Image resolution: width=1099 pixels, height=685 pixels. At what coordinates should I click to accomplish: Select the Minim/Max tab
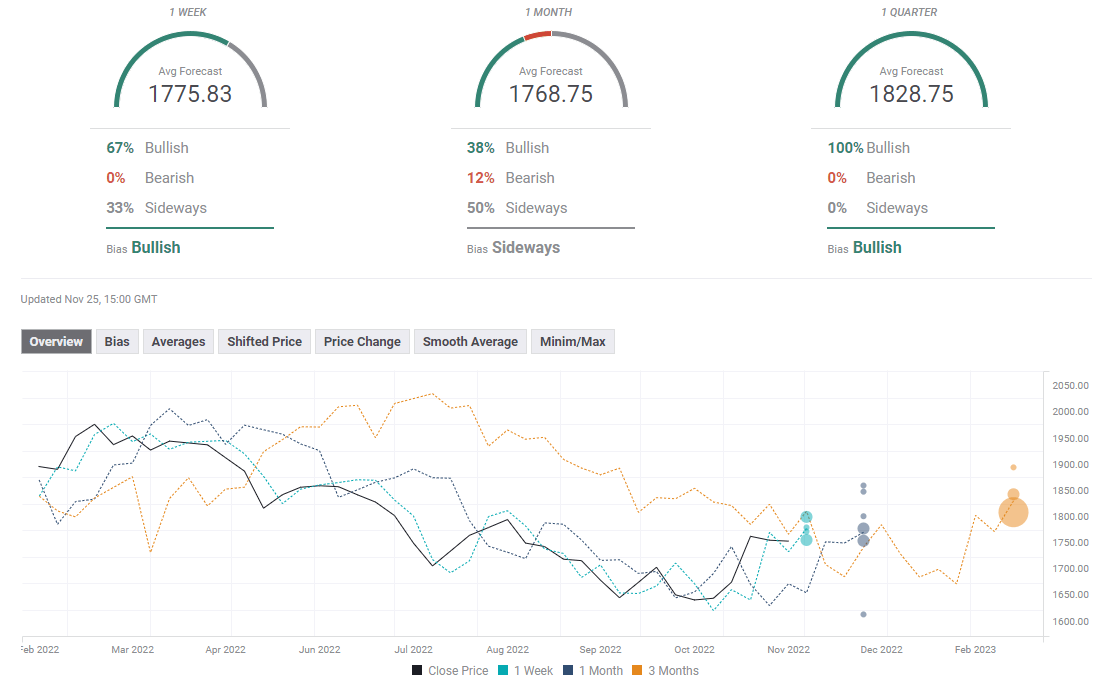tap(572, 342)
